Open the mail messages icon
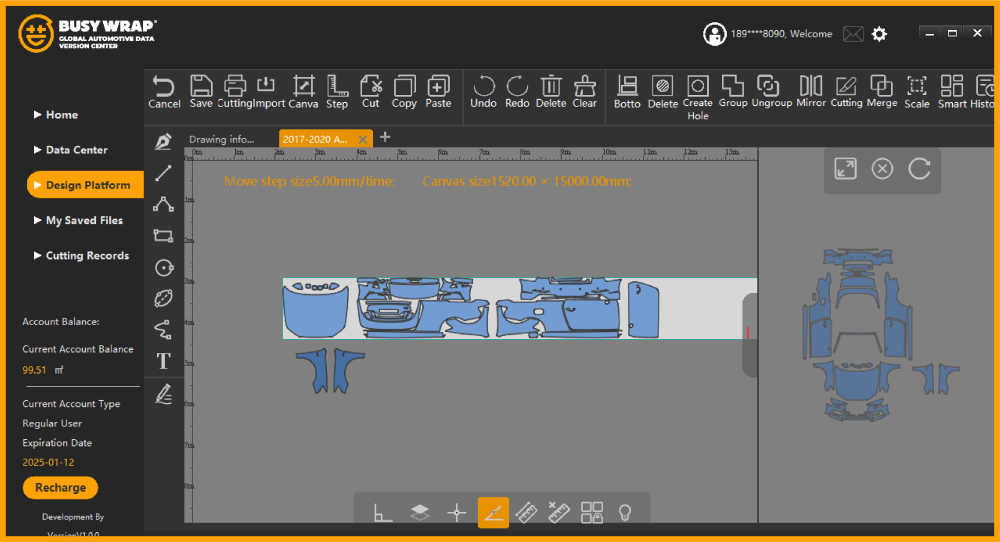Screen dimensions: 1000x542 click(853, 34)
